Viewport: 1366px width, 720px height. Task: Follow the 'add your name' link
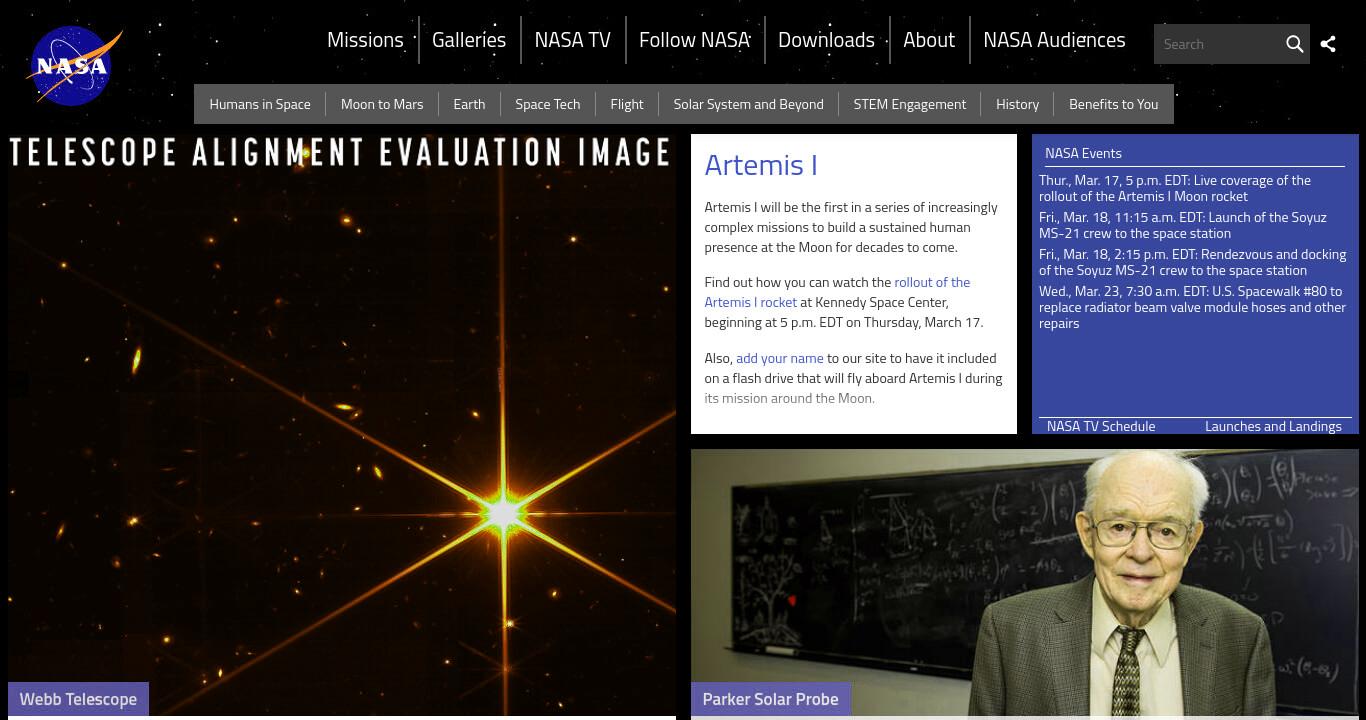pos(780,358)
